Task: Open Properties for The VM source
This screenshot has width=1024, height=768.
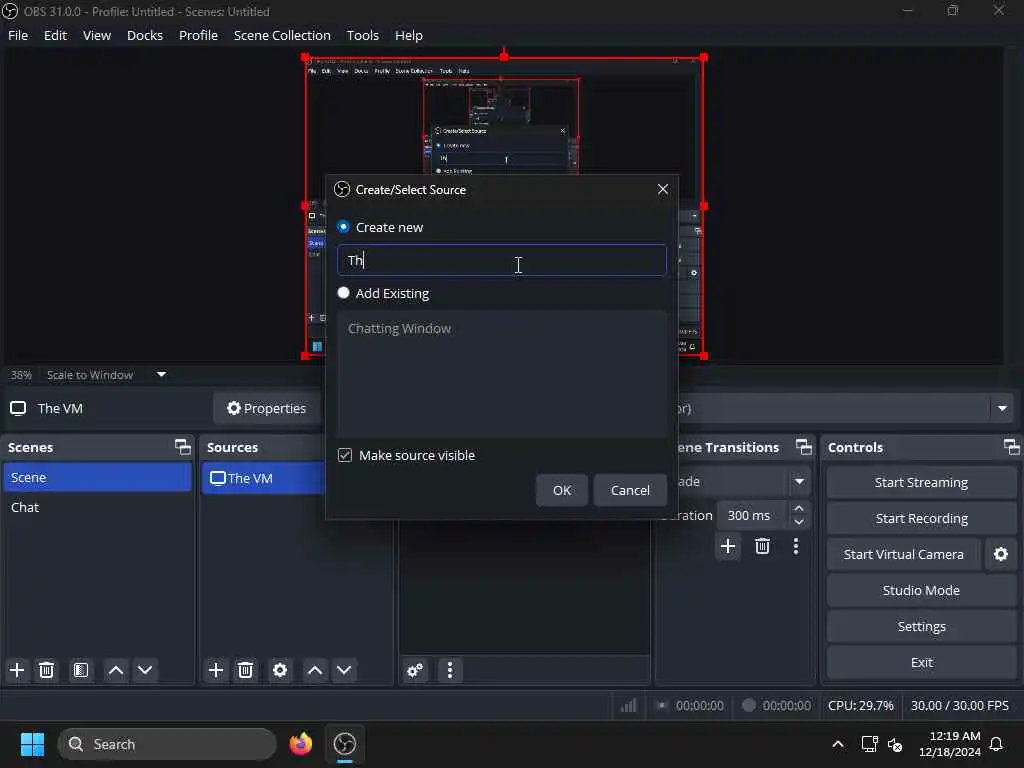Action: 266,408
